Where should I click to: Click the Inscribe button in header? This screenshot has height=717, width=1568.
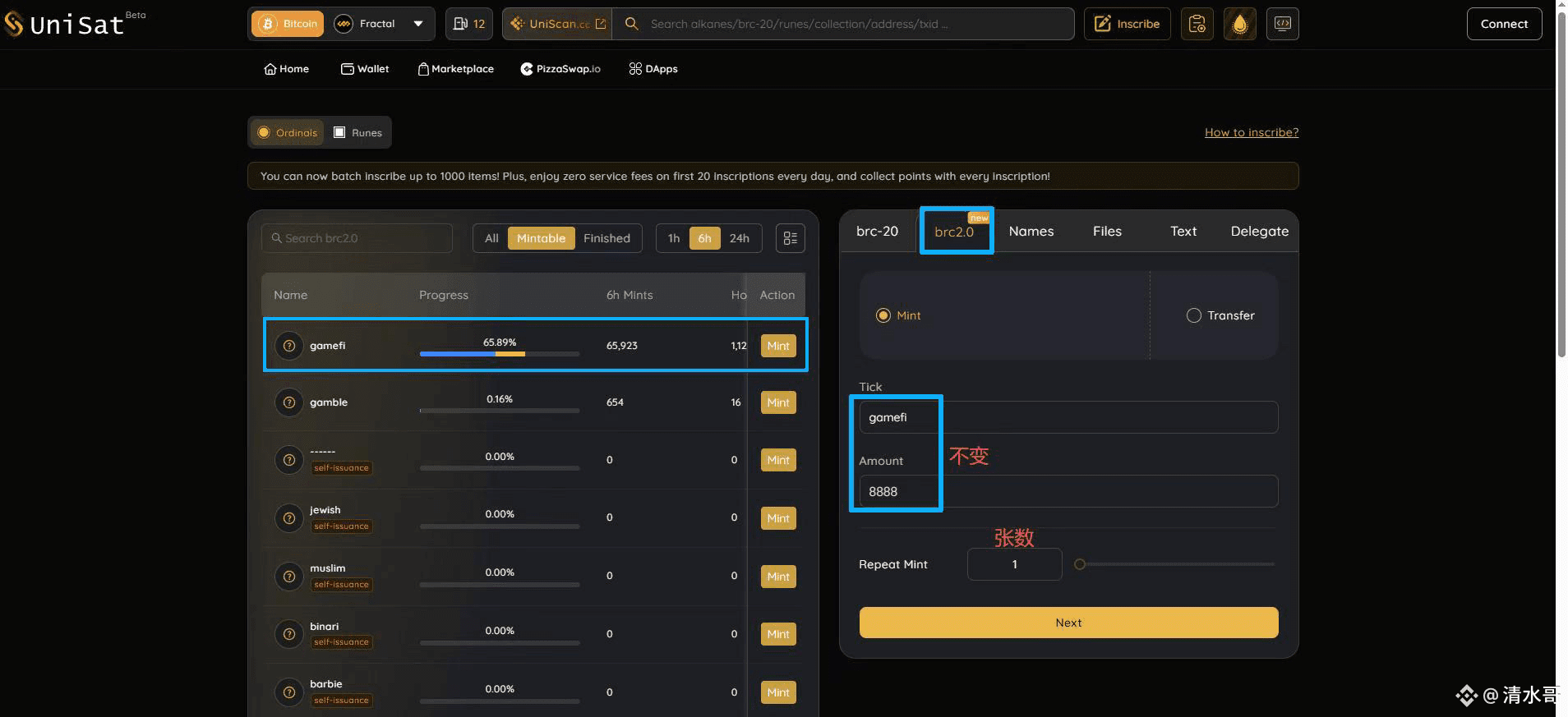(x=1127, y=24)
